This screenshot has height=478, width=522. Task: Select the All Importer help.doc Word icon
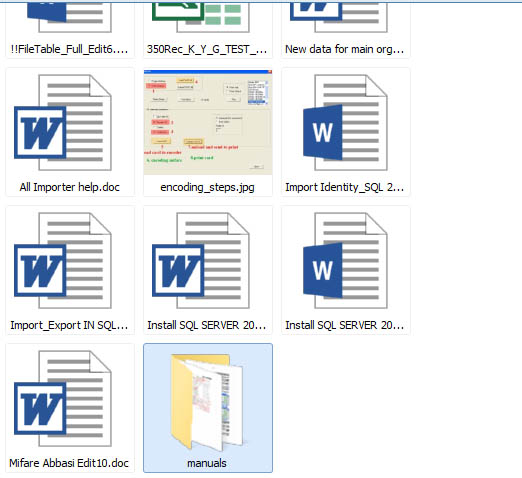(63, 123)
